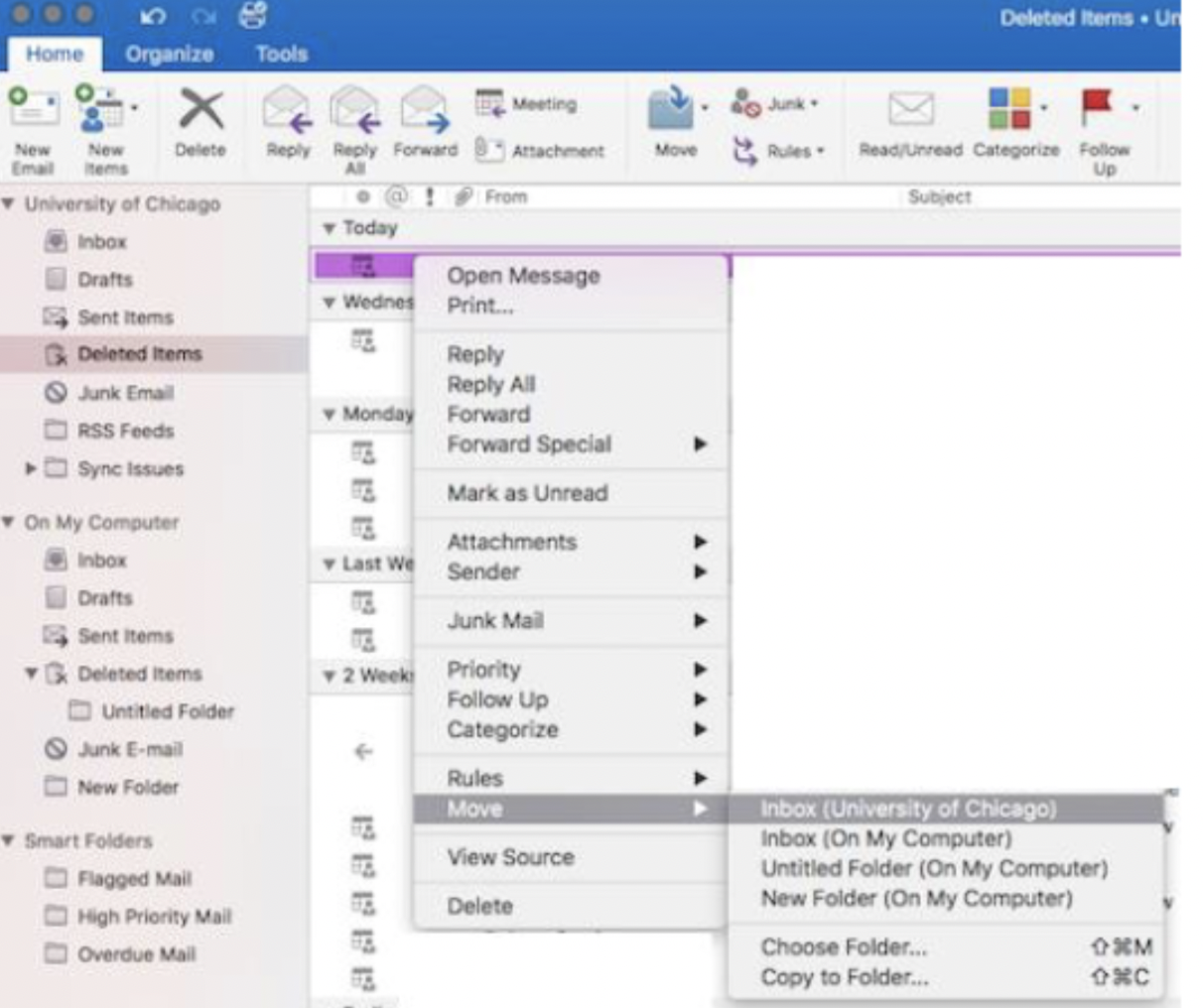1203x1008 pixels.
Task: Click the Delete X icon in ribbon
Action: tap(200, 110)
